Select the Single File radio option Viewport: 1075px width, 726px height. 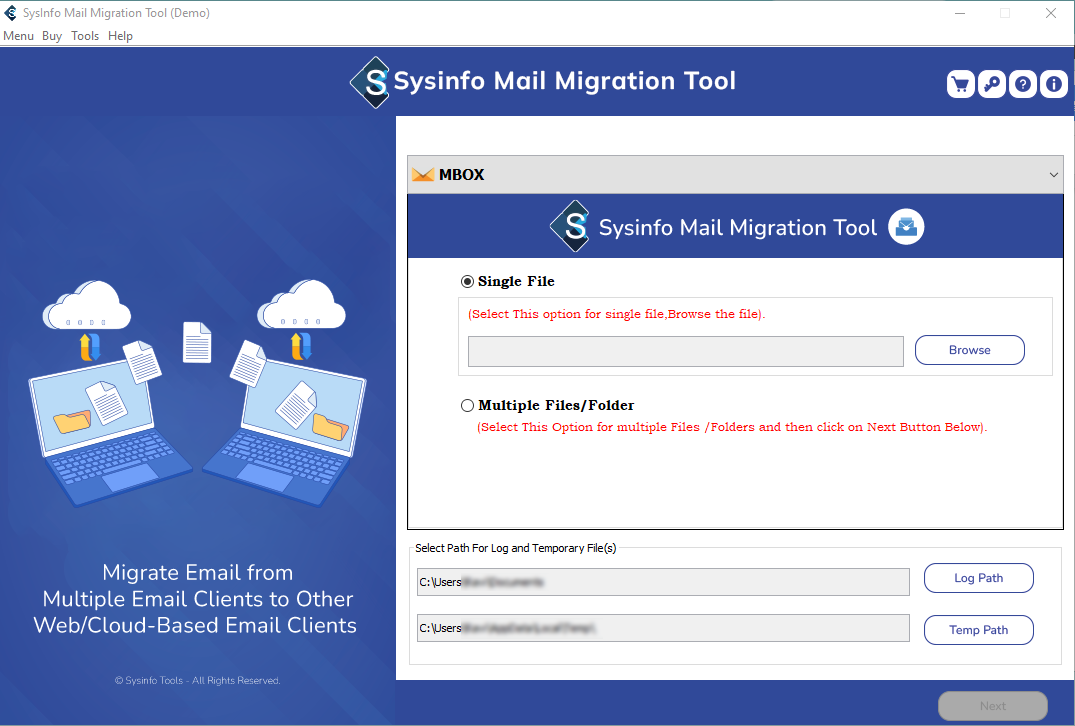pos(468,282)
